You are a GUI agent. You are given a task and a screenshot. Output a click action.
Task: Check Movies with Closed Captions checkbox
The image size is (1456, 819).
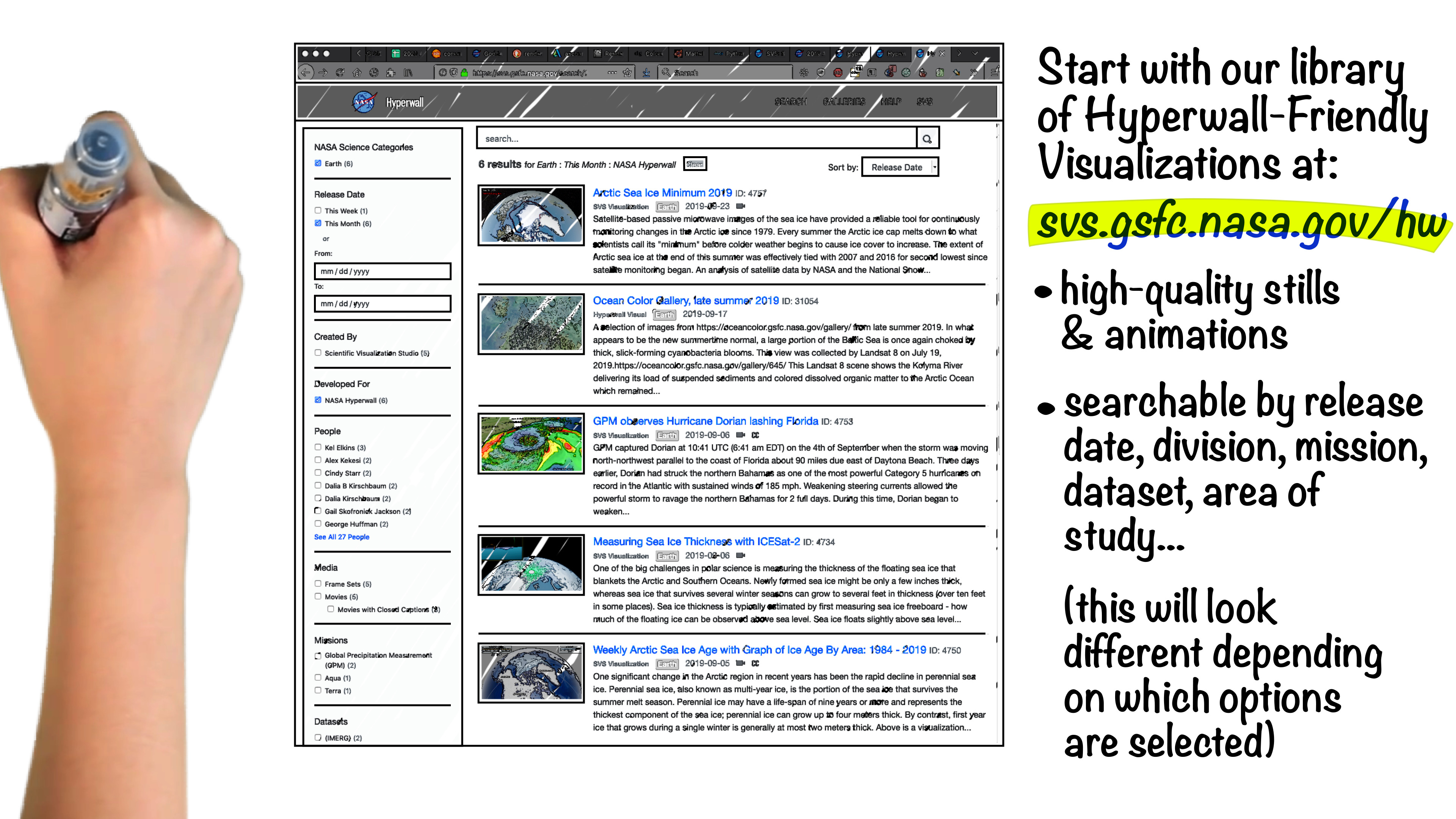point(331,609)
